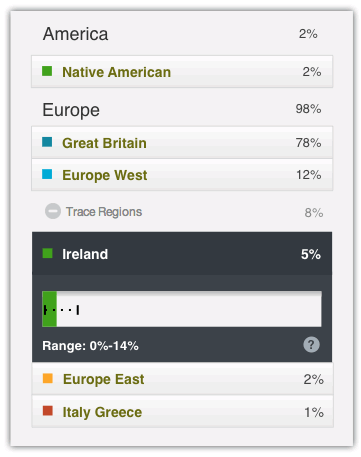Click the green Ireland color square

click(48, 253)
